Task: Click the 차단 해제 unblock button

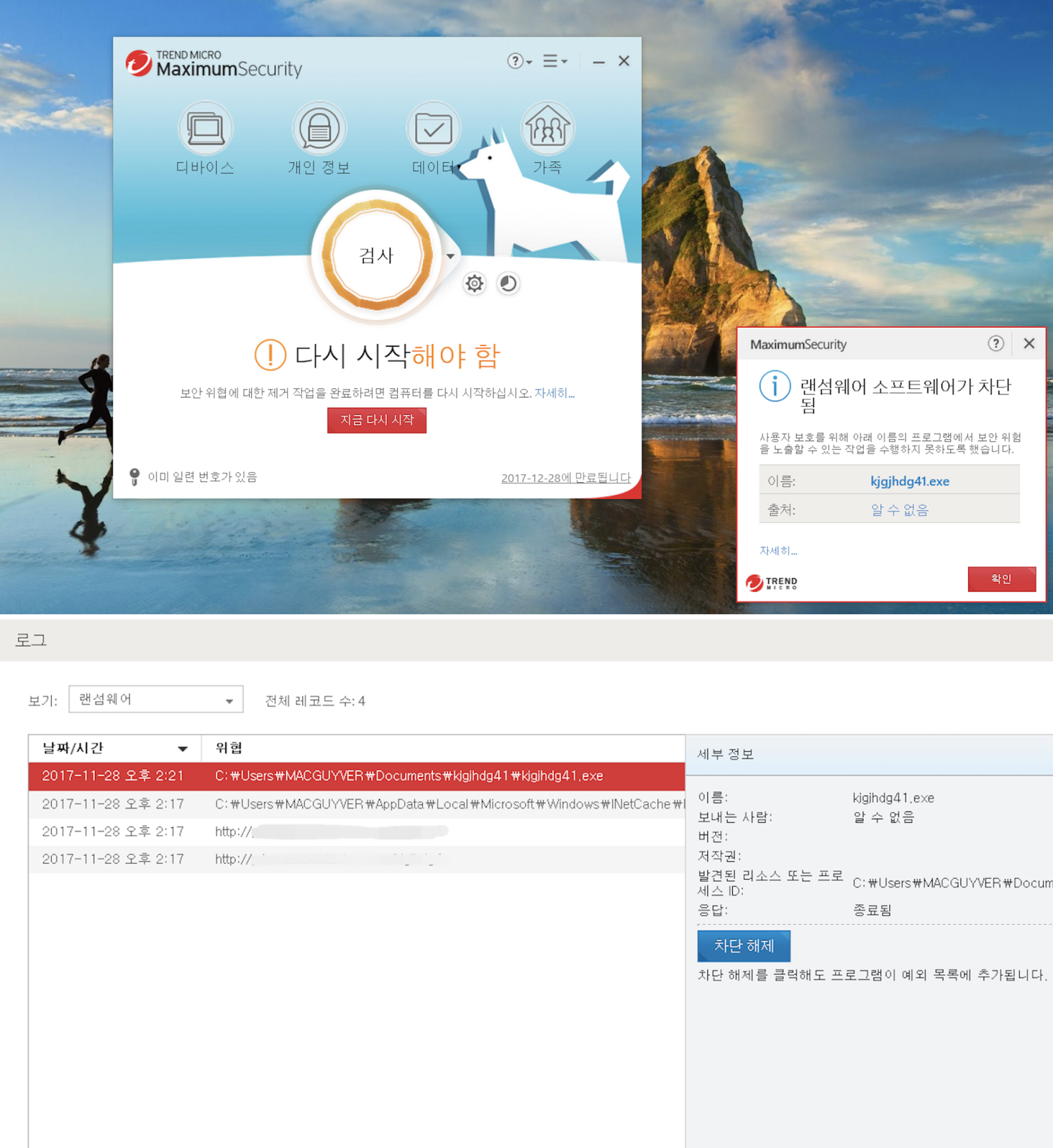Action: 744,946
